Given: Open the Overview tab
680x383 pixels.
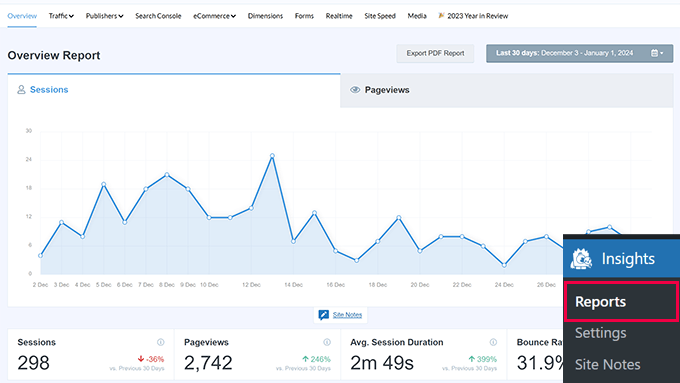Looking at the screenshot, I should (x=22, y=16).
